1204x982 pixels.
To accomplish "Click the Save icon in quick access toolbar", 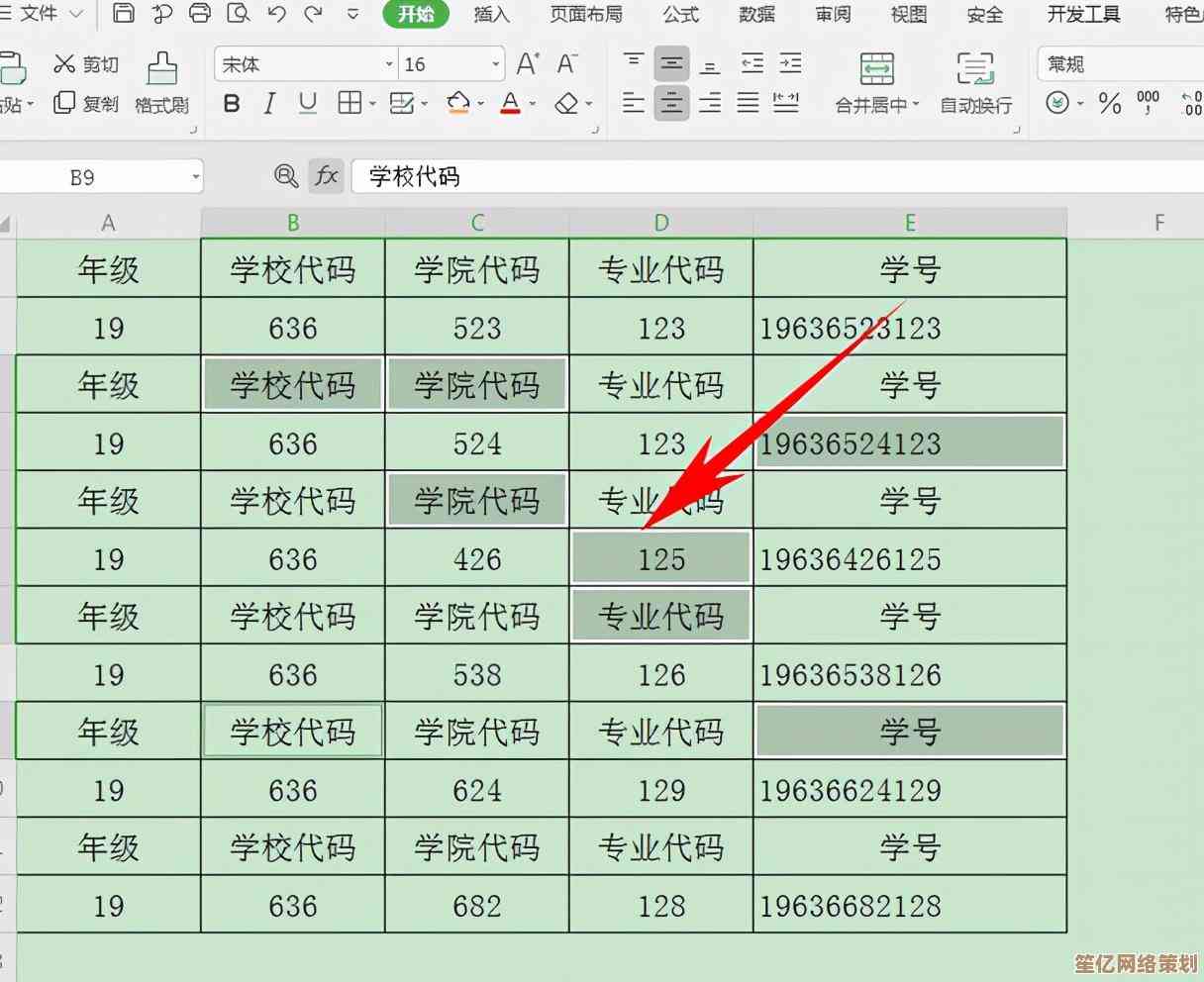I will coord(123,14).
